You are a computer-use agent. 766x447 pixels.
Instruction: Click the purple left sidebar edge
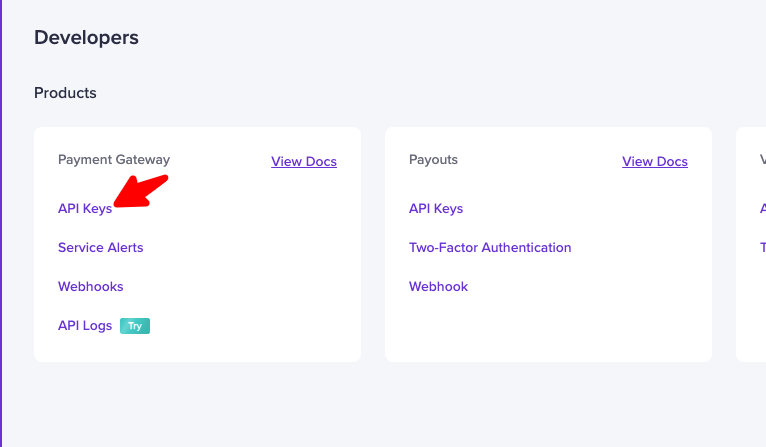[2, 220]
